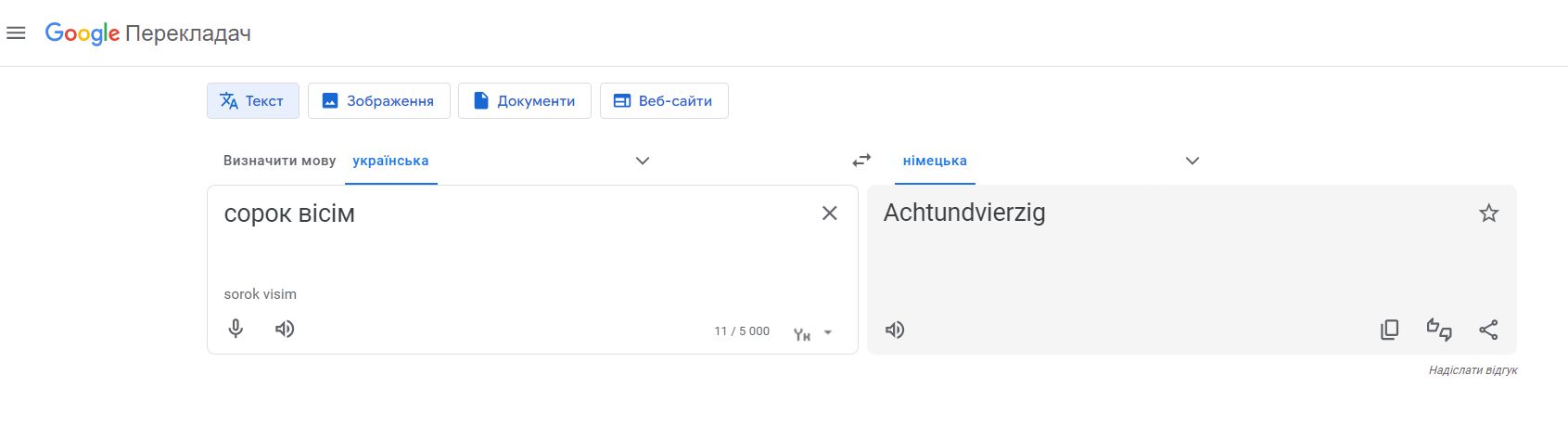1568x440 pixels.
Task: Switch to the Зображення tab
Action: click(379, 101)
